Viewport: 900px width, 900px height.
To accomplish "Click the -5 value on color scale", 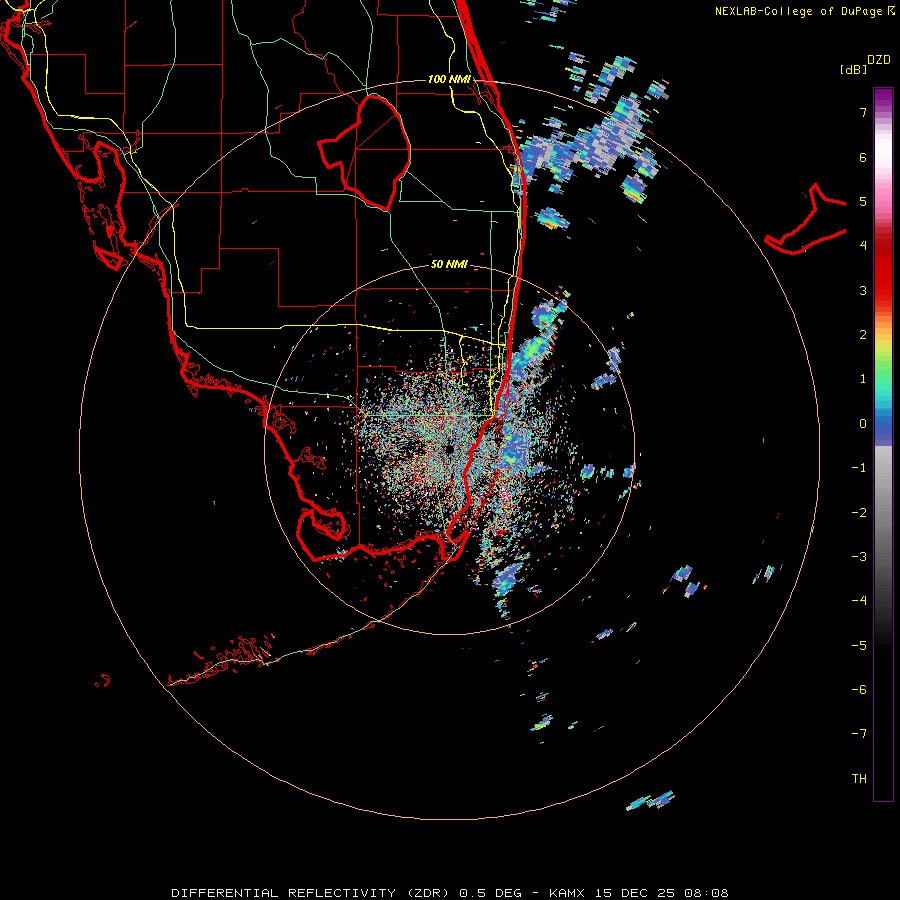I will click(859, 646).
